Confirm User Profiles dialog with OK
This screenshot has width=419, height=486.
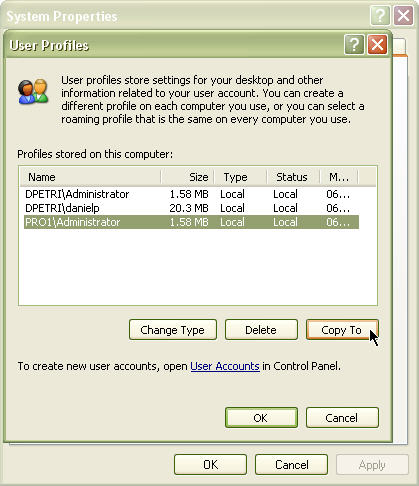[261, 417]
